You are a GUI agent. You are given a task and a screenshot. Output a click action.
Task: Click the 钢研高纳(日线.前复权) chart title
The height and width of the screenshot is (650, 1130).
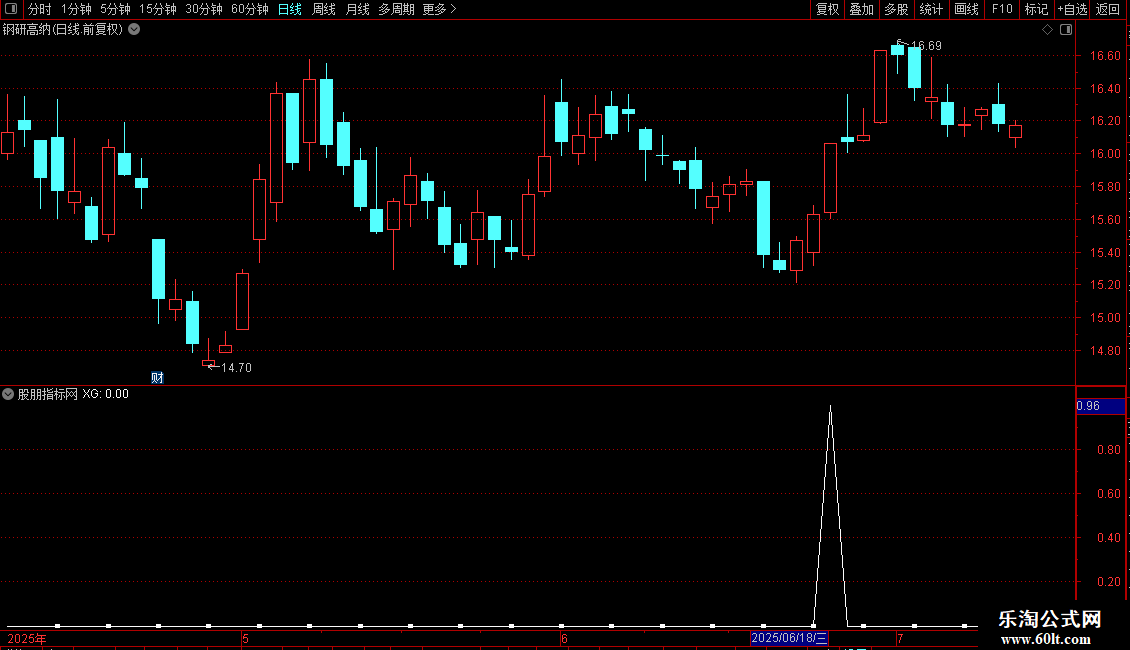click(x=63, y=30)
